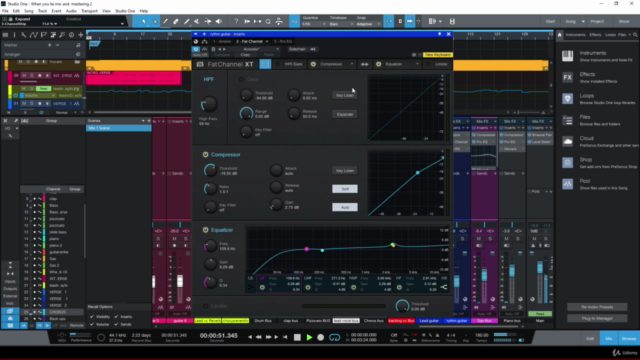The image size is (640, 360).
Task: Select the Range tool in toolbar
Action: (x=155, y=21)
